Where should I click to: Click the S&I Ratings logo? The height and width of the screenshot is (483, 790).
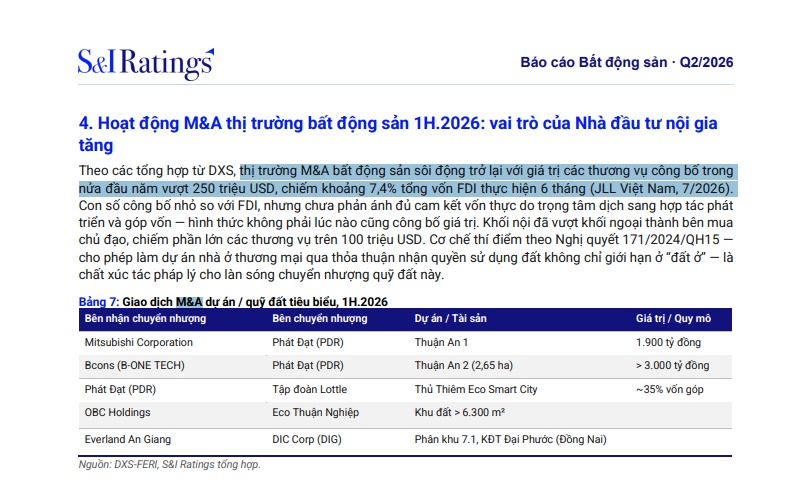click(146, 64)
